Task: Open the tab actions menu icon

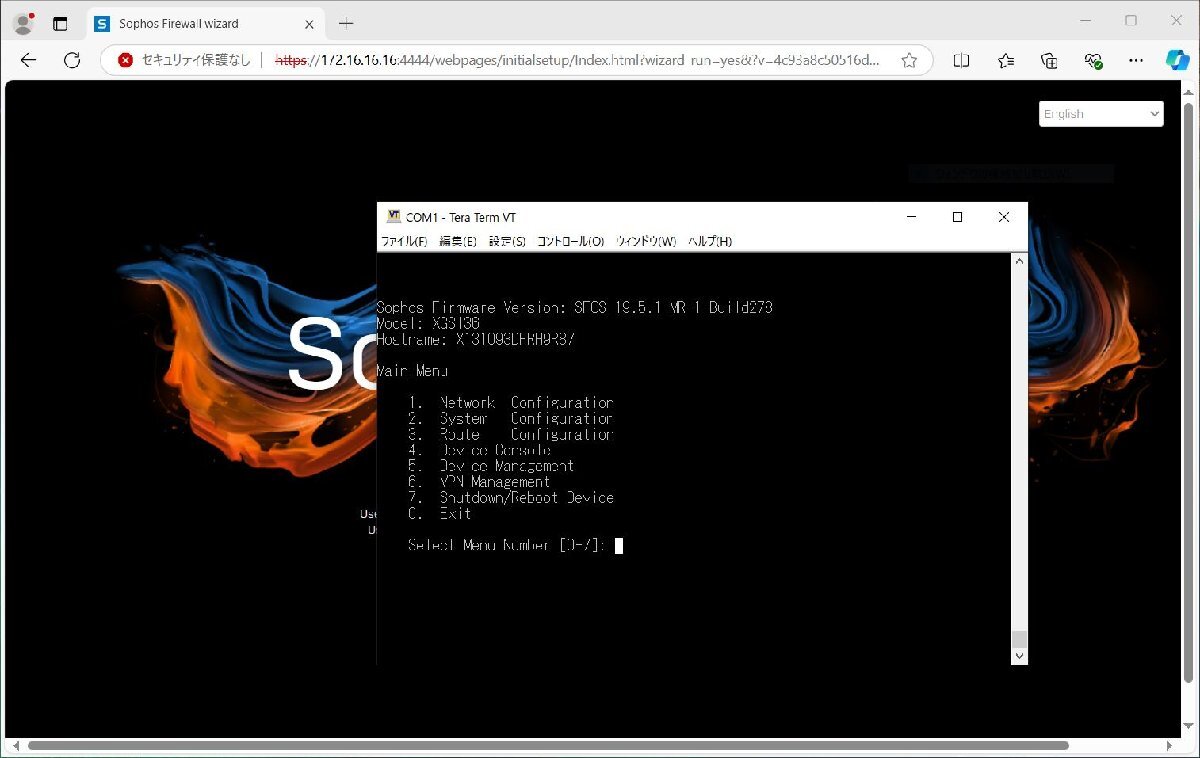Action: point(60,23)
